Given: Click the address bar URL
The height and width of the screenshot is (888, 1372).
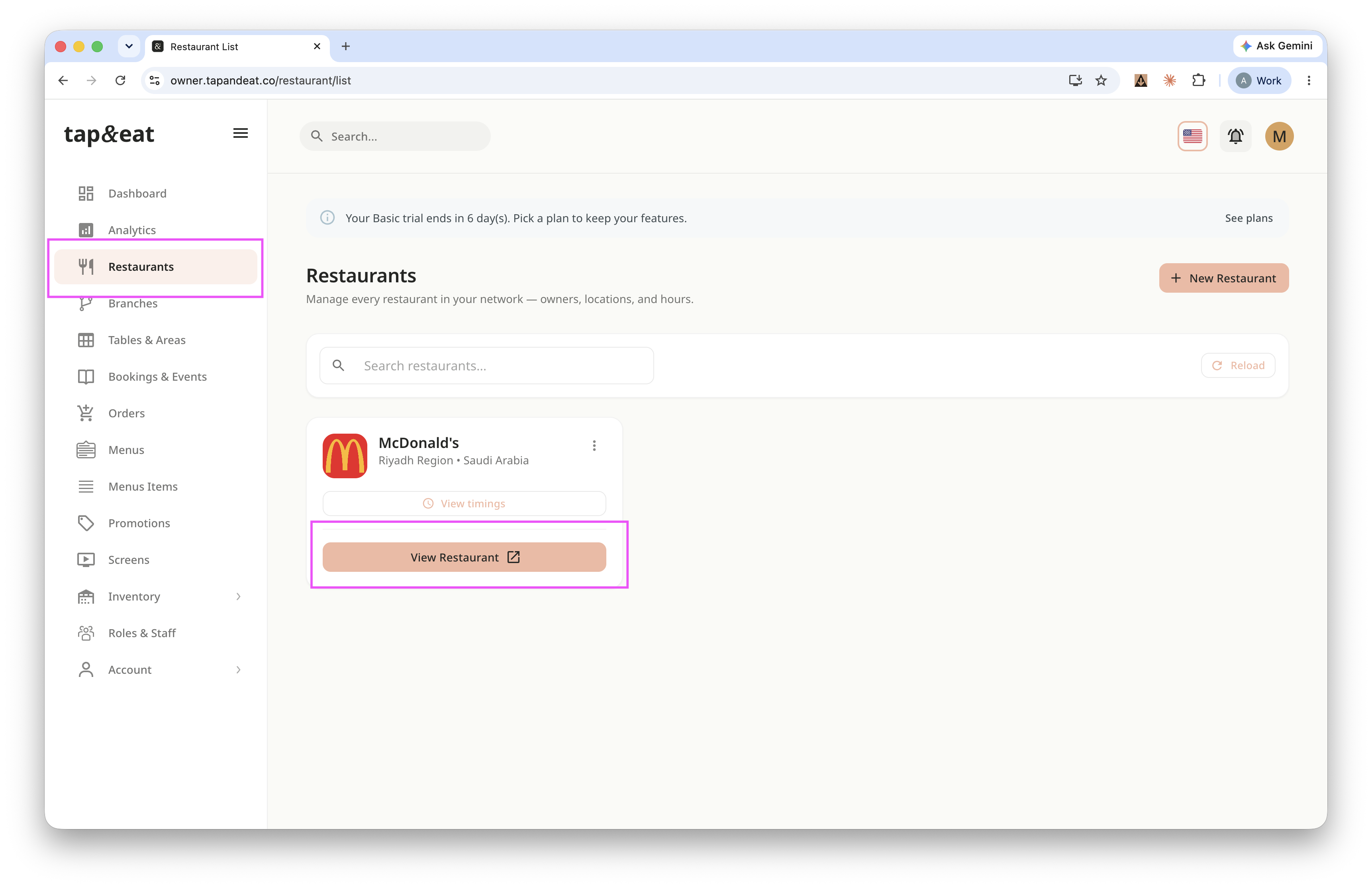Looking at the screenshot, I should (x=261, y=81).
